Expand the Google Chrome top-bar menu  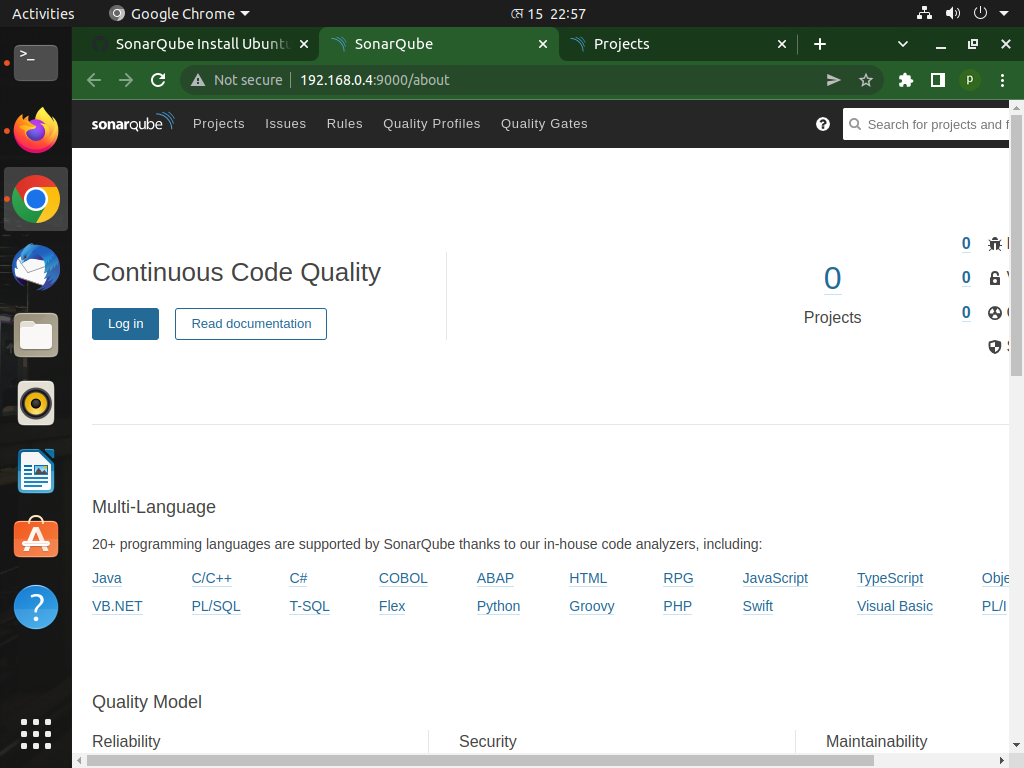178,13
